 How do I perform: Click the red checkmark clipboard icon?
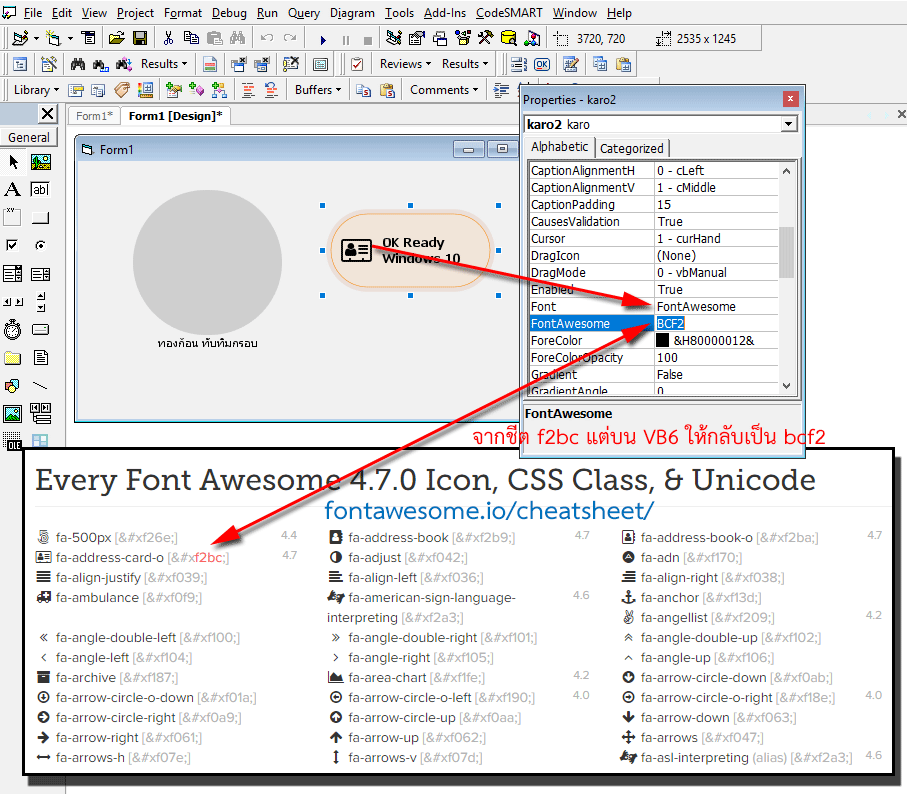(357, 64)
